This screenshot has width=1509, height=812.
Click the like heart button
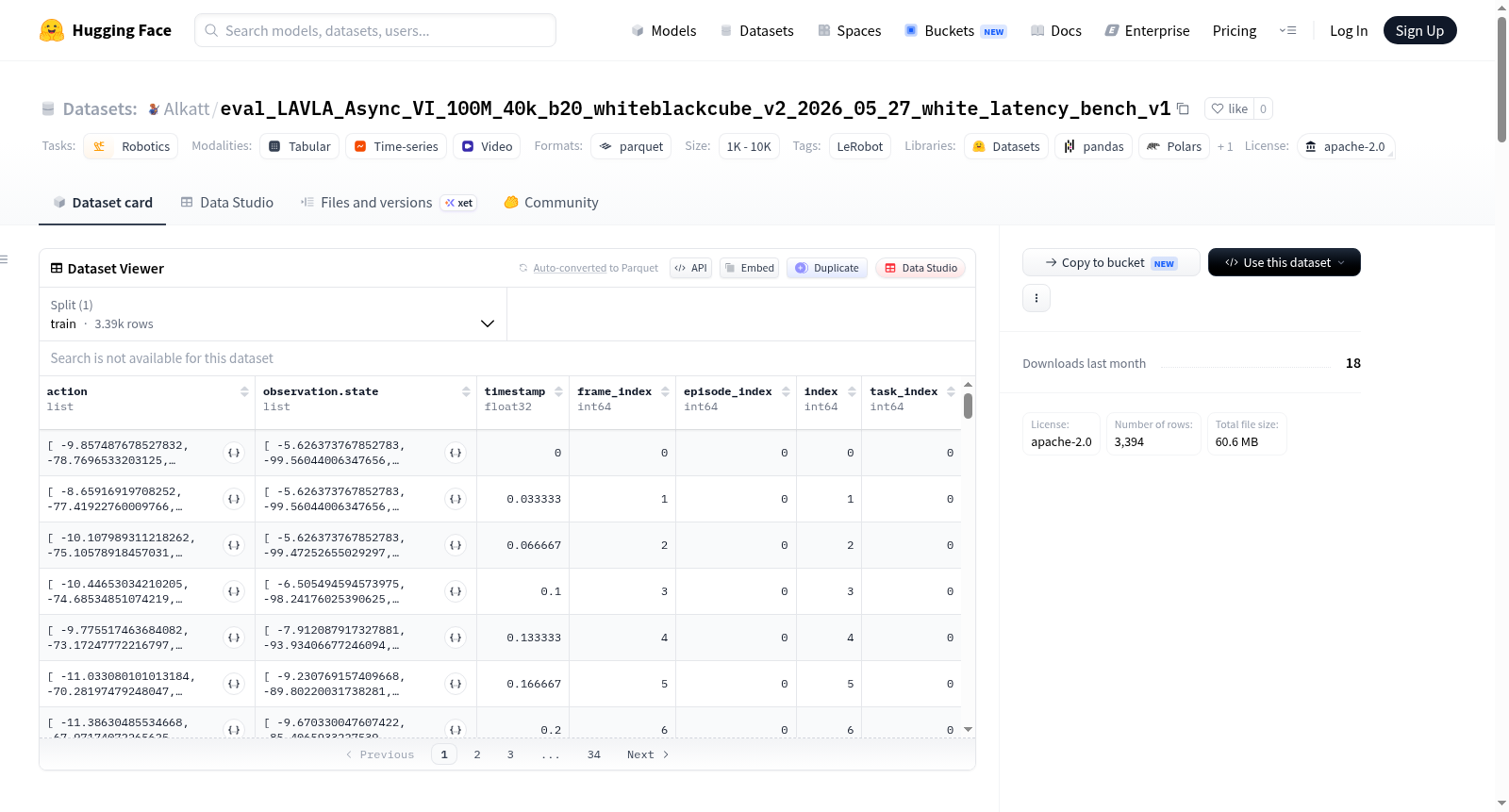click(1229, 108)
